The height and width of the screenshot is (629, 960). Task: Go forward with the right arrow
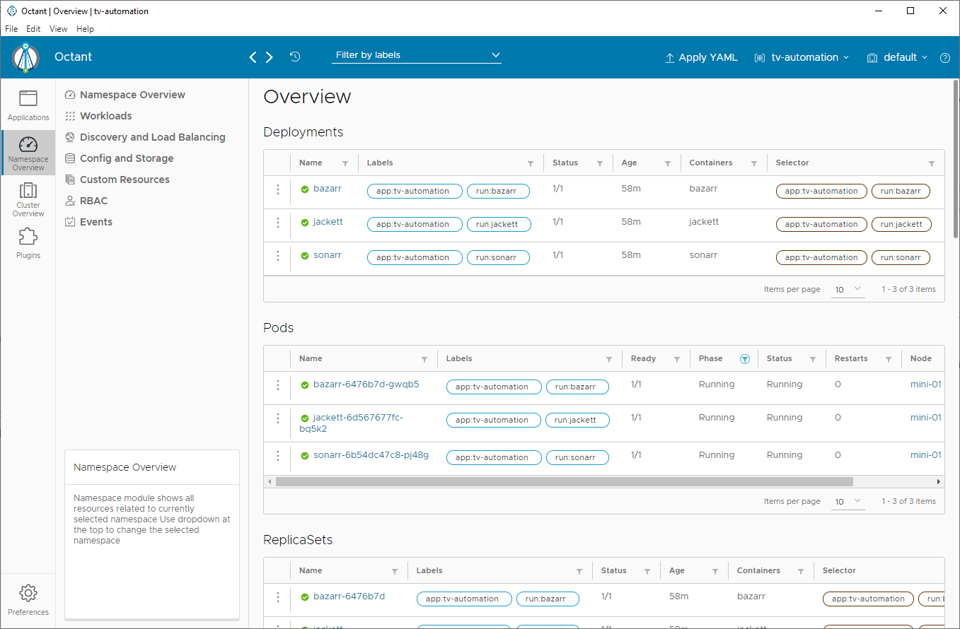pos(269,57)
